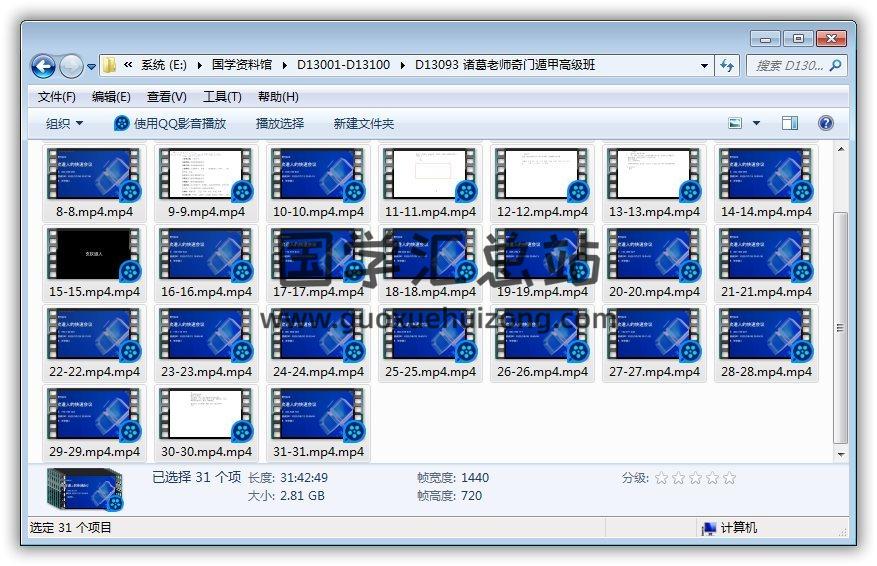Select the 31-31.mp4.mp4 video file
Image resolution: width=877 pixels, height=566 pixels.
(x=318, y=423)
